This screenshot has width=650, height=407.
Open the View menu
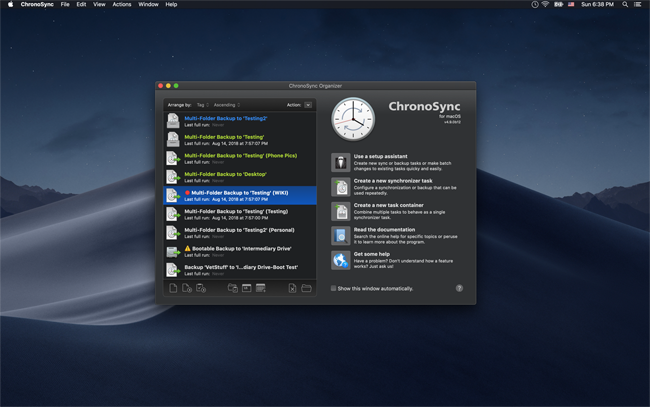(99, 5)
